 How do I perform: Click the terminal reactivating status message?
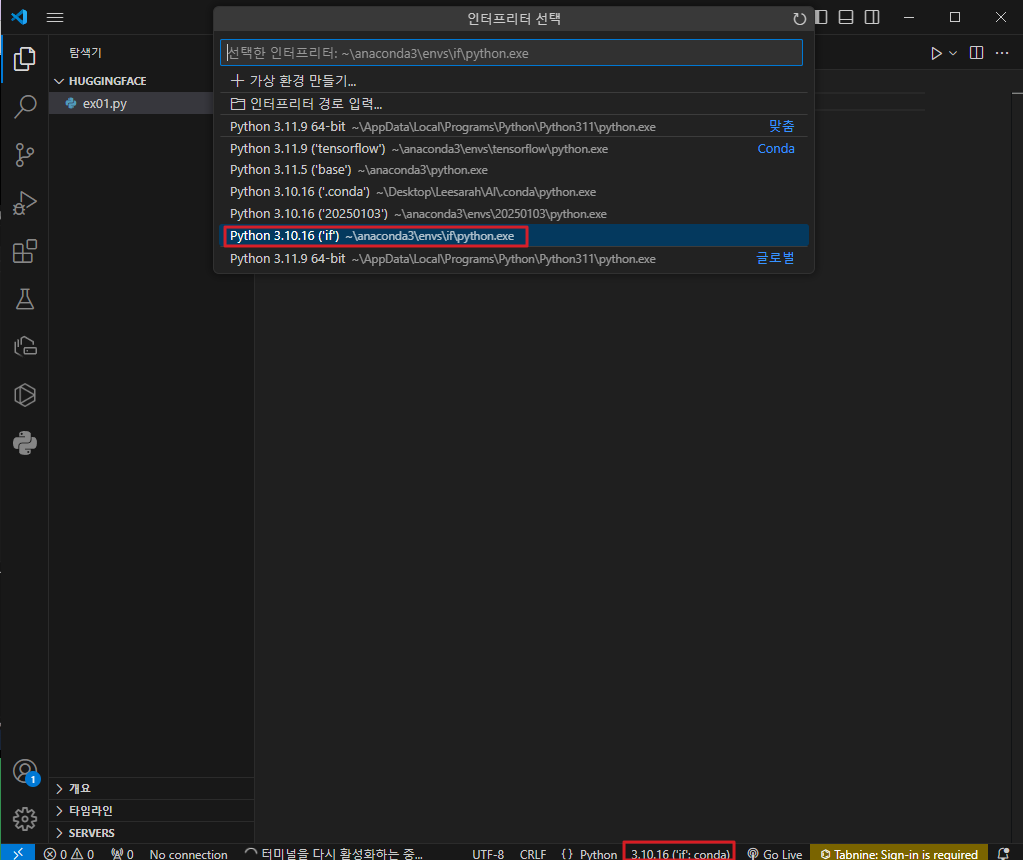333,853
